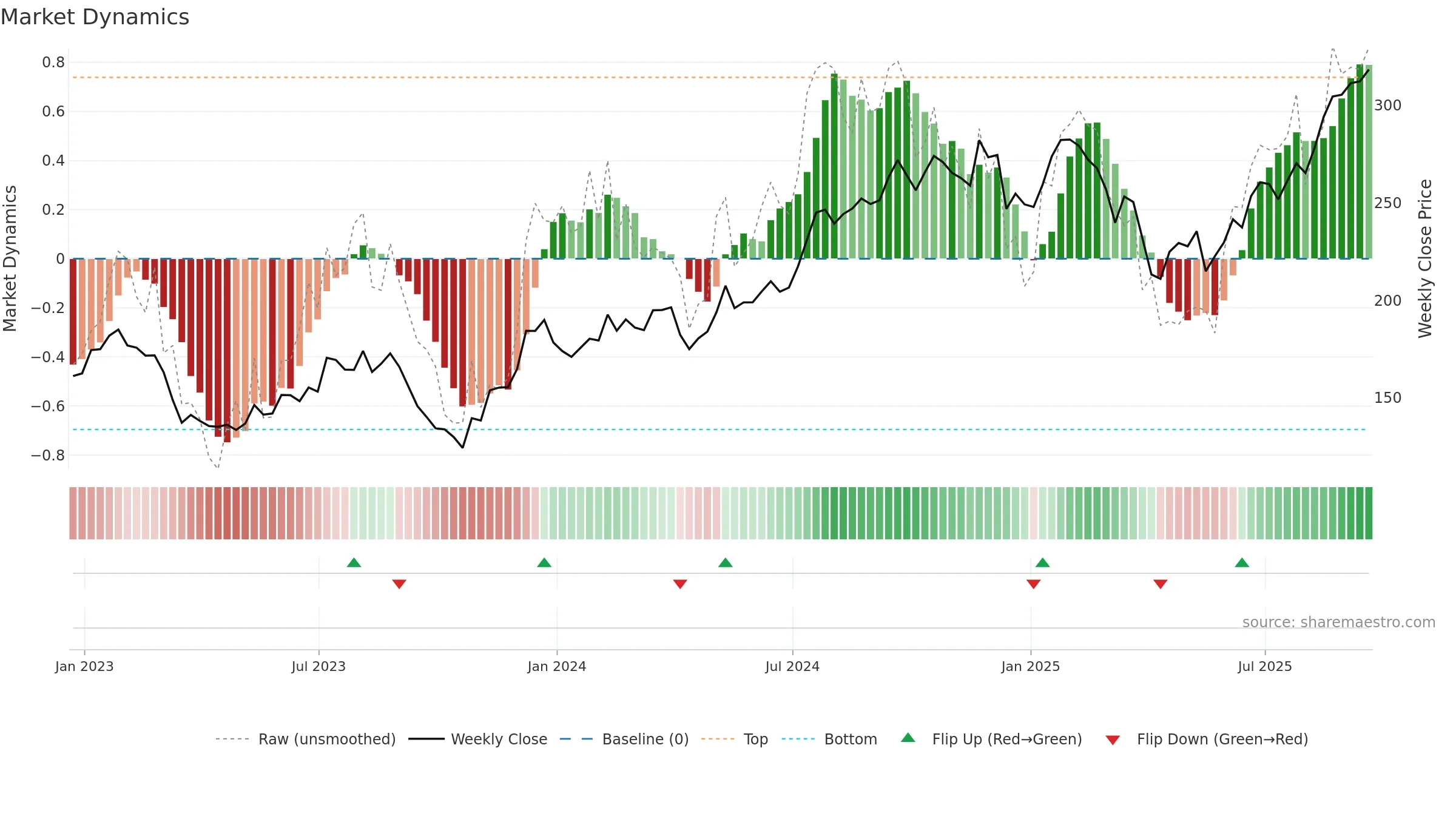Image resolution: width=1456 pixels, height=819 pixels.
Task: Click the 0 left axis tick label
Action: pos(60,259)
